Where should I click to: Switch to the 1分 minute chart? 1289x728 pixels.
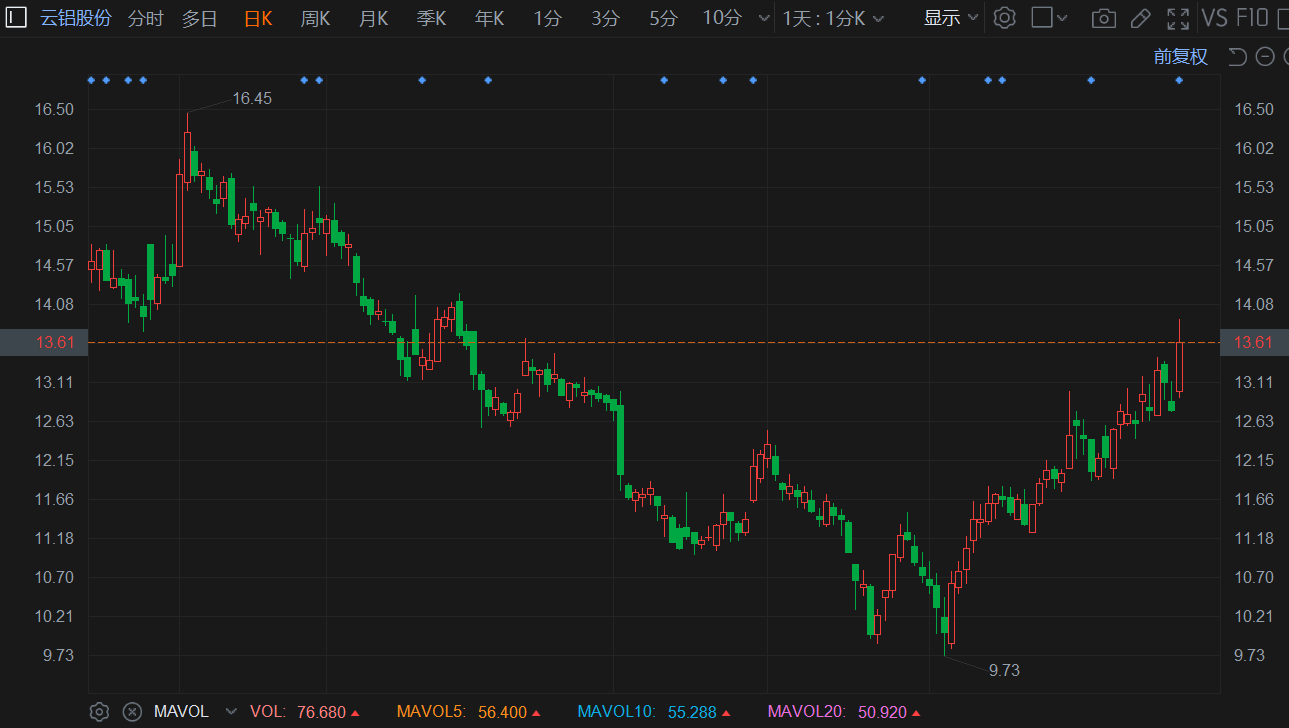click(547, 18)
